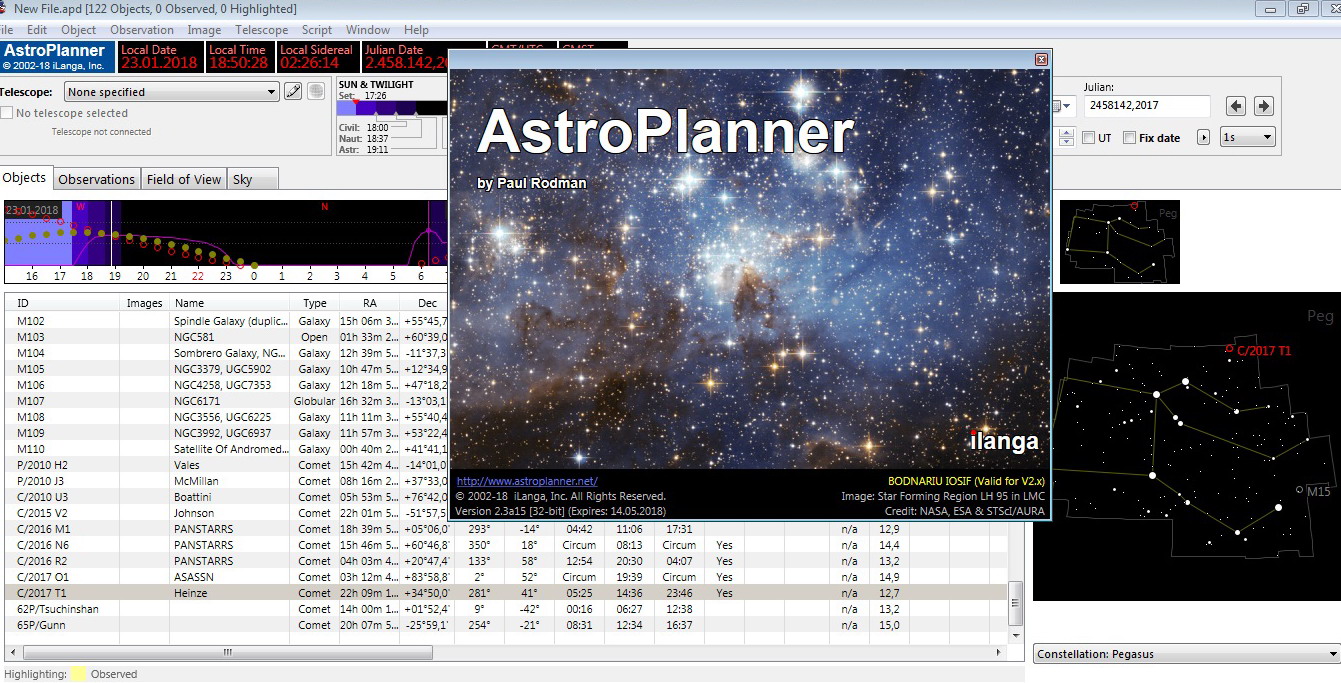1341x683 pixels.
Task: Select the M104 Sombrero Galaxy row
Action: [228, 353]
